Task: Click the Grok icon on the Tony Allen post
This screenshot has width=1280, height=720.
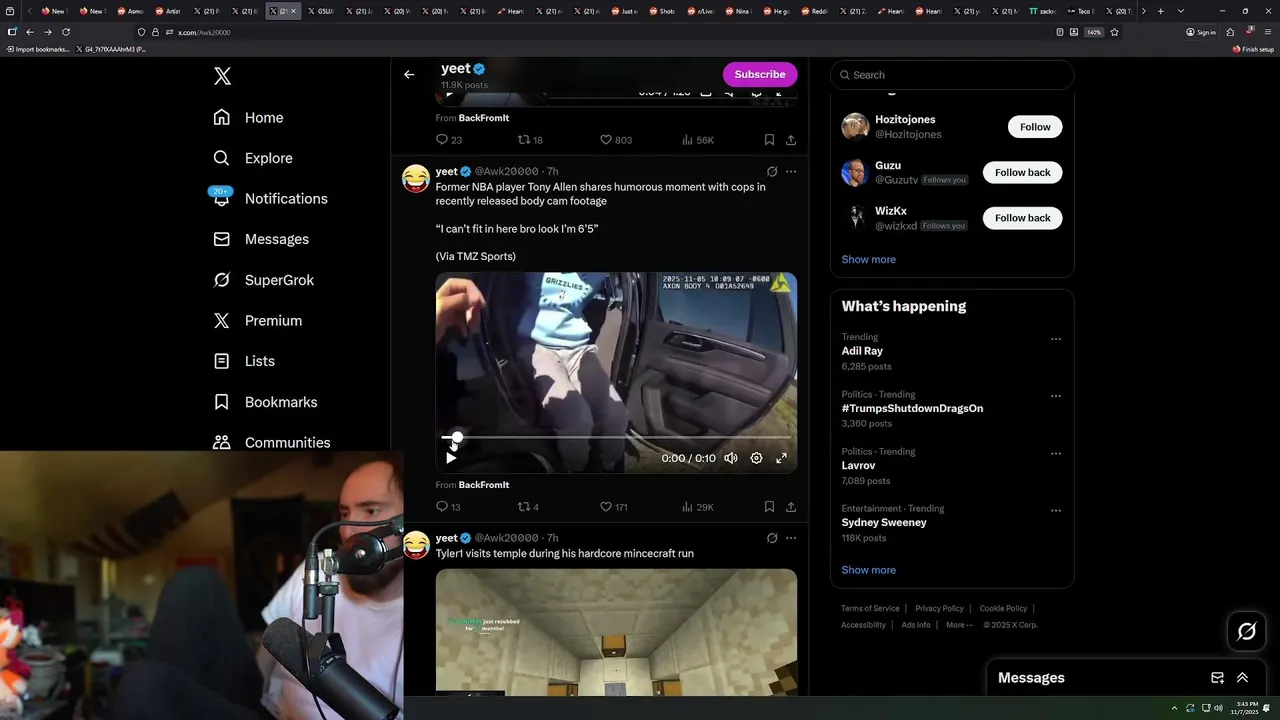Action: point(772,171)
